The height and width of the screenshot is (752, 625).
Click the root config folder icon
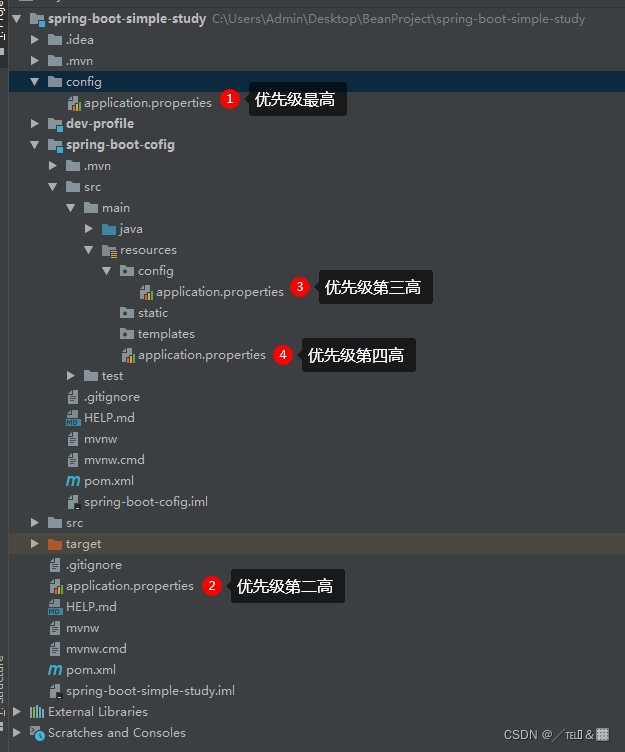click(55, 82)
